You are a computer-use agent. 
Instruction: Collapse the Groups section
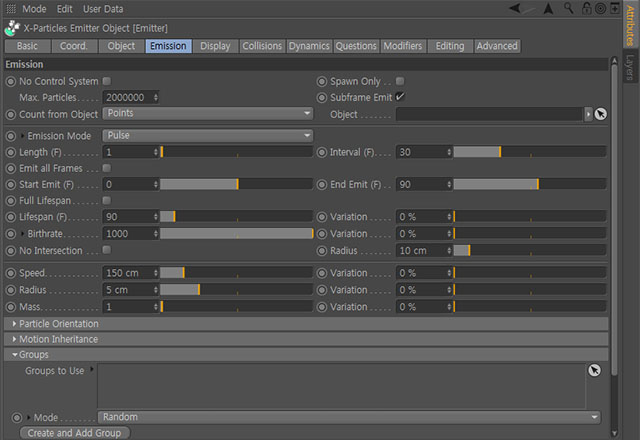306,355
